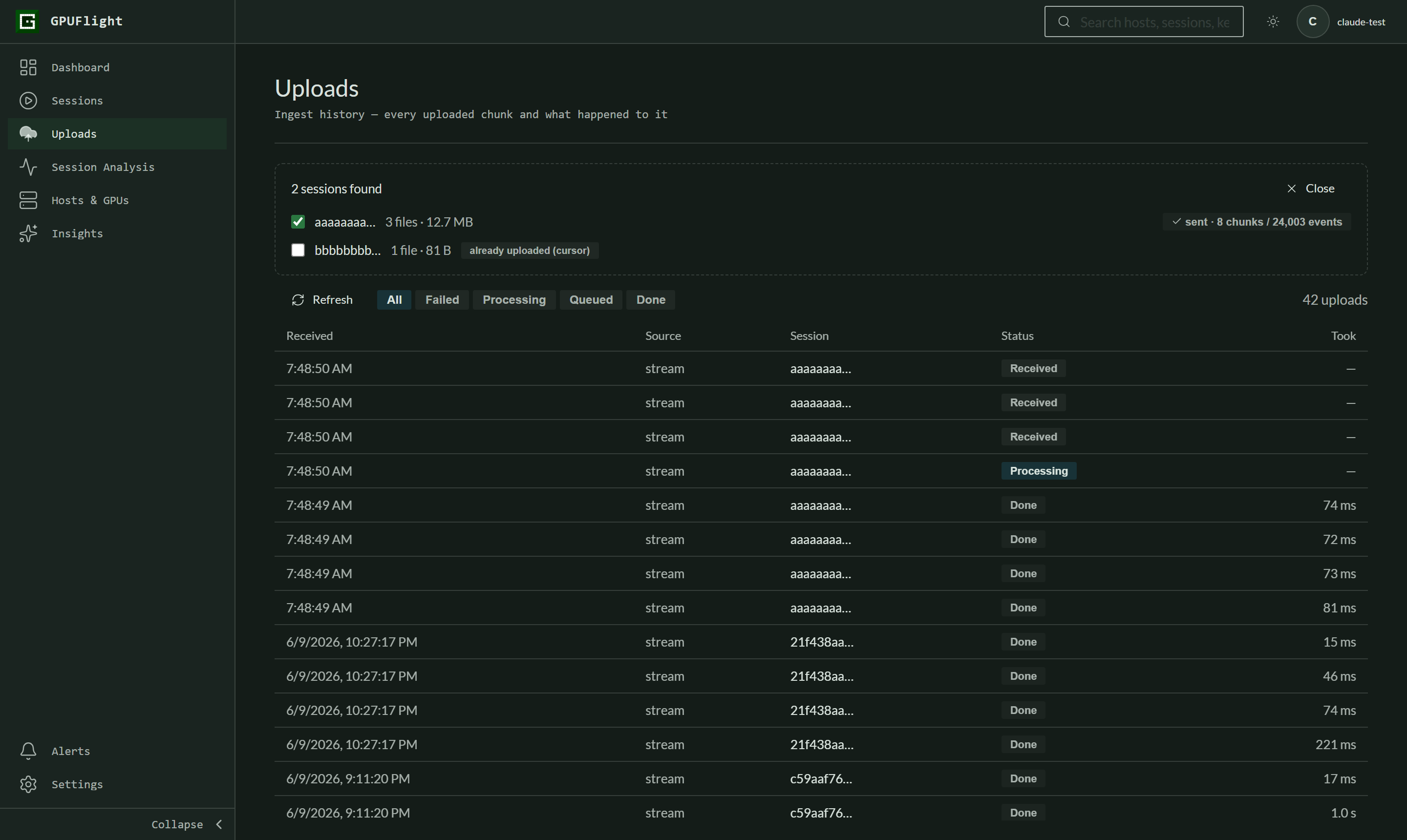Go to Sessions in the sidebar
Image resolution: width=1407 pixels, height=840 pixels.
[x=117, y=101]
